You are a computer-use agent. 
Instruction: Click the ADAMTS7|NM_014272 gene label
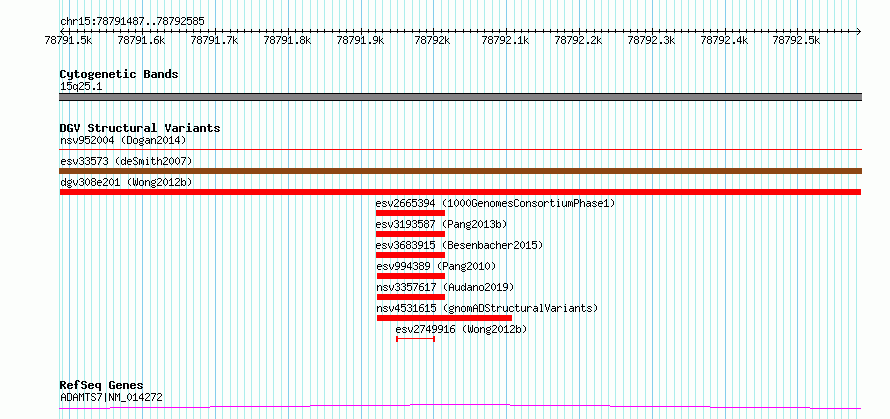[111, 397]
